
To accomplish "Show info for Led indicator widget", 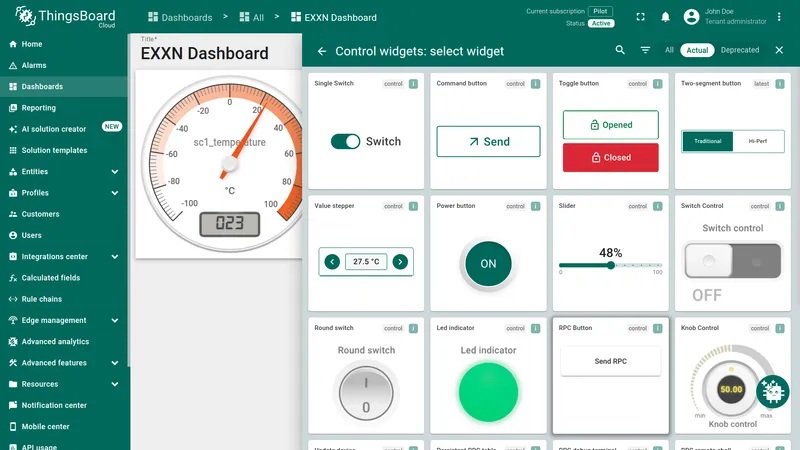I will pyautogui.click(x=535, y=329).
